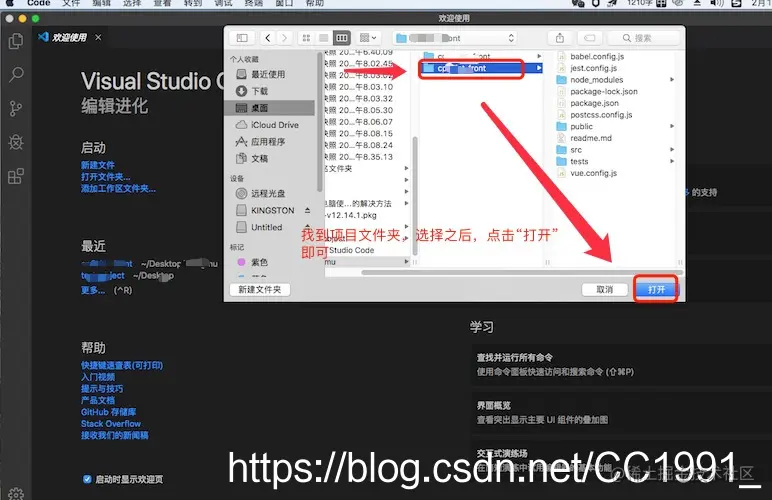Close the 欢迎使用 tab with its x
This screenshot has height=500, width=772.
(98, 37)
